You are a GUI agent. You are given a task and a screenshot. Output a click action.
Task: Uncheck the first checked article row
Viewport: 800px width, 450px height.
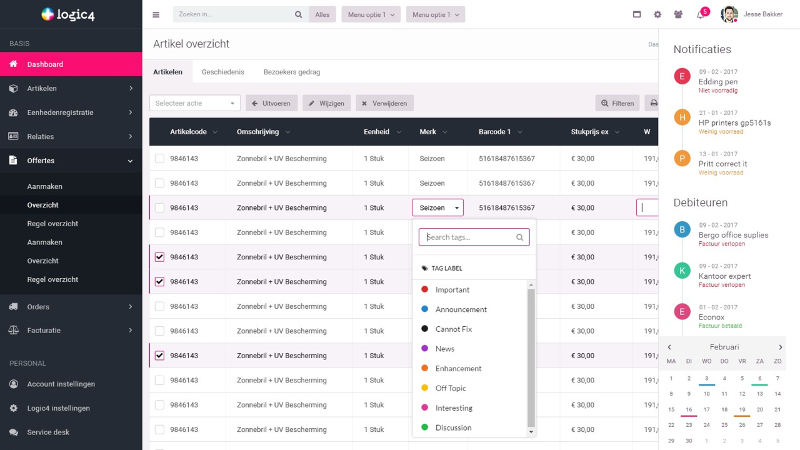pyautogui.click(x=160, y=257)
